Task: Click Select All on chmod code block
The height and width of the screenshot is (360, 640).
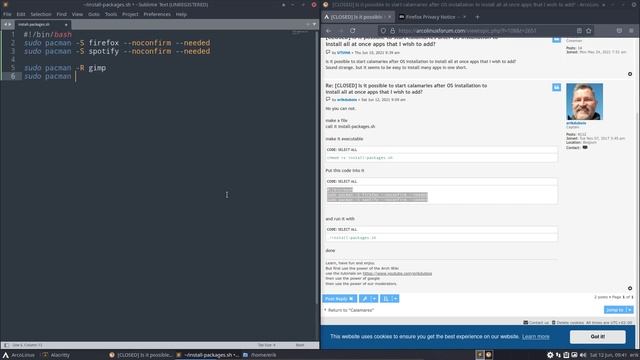Action: coord(347,150)
